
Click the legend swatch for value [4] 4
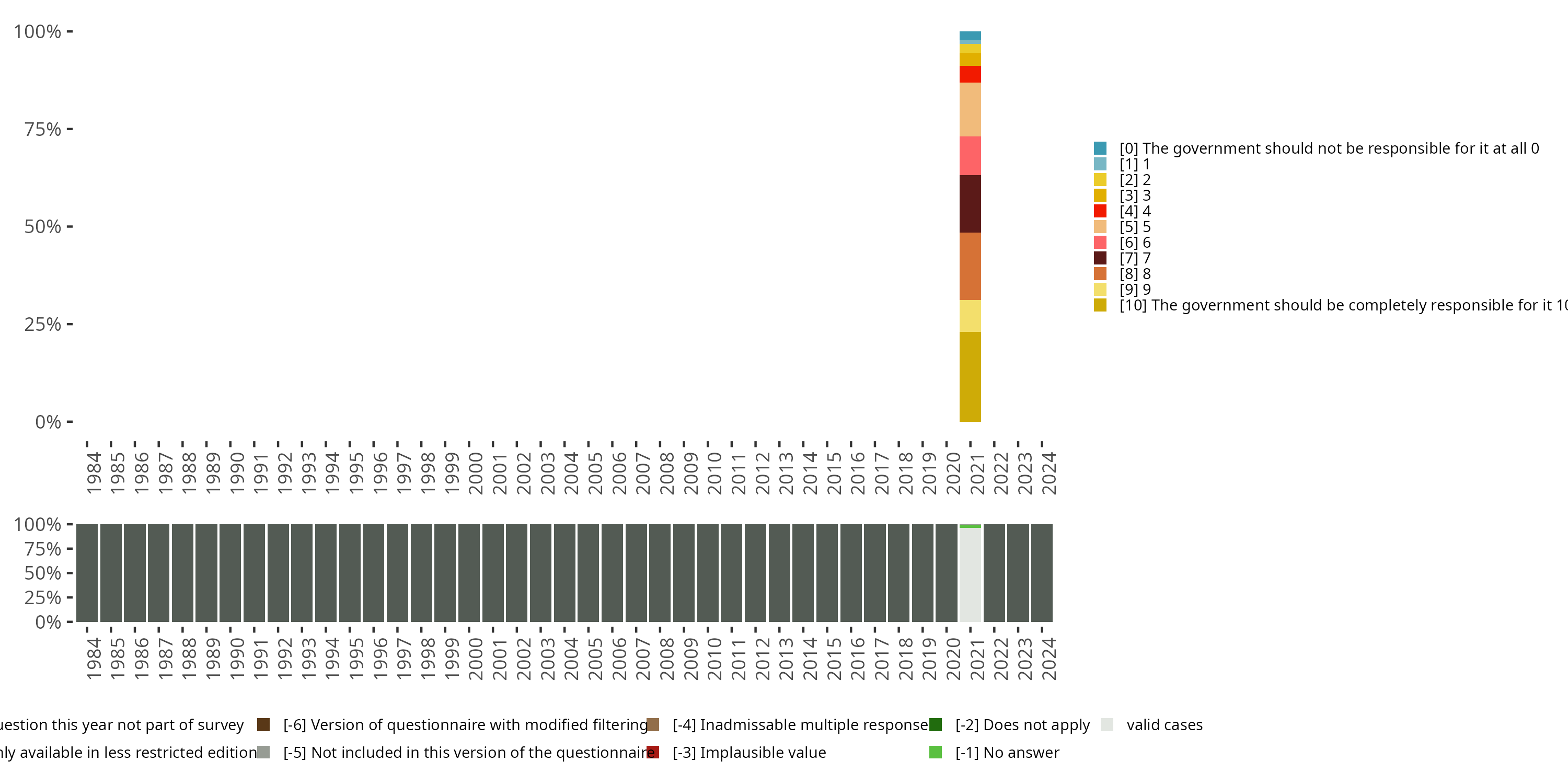pyautogui.click(x=1100, y=211)
